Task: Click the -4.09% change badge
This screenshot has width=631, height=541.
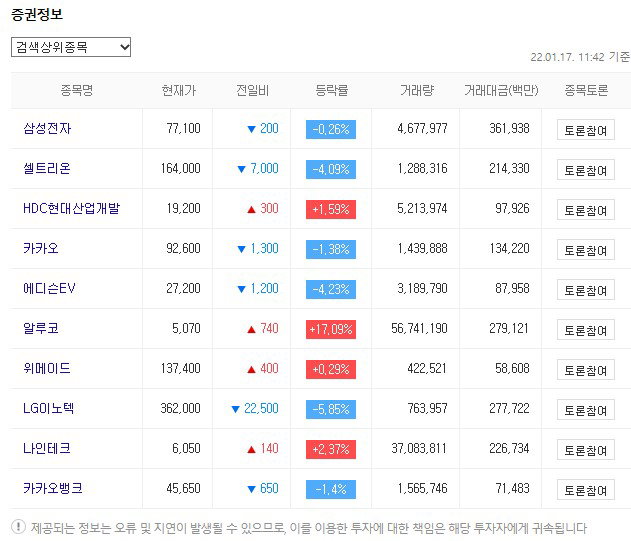Action: (331, 169)
